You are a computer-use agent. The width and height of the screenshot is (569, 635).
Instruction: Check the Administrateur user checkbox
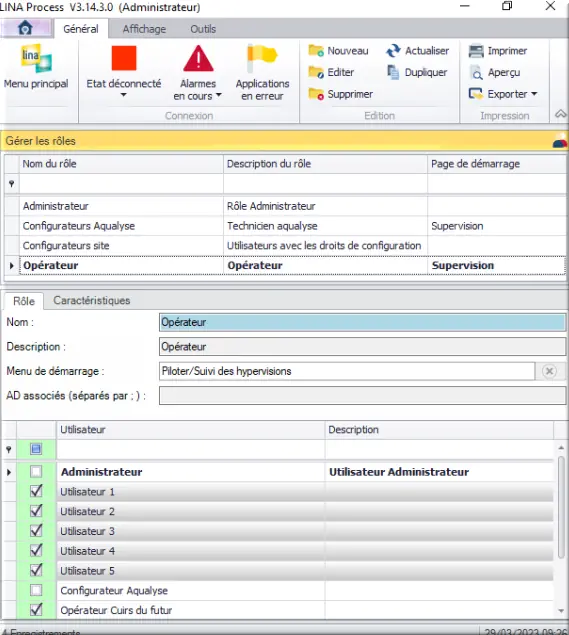[x=36, y=472]
